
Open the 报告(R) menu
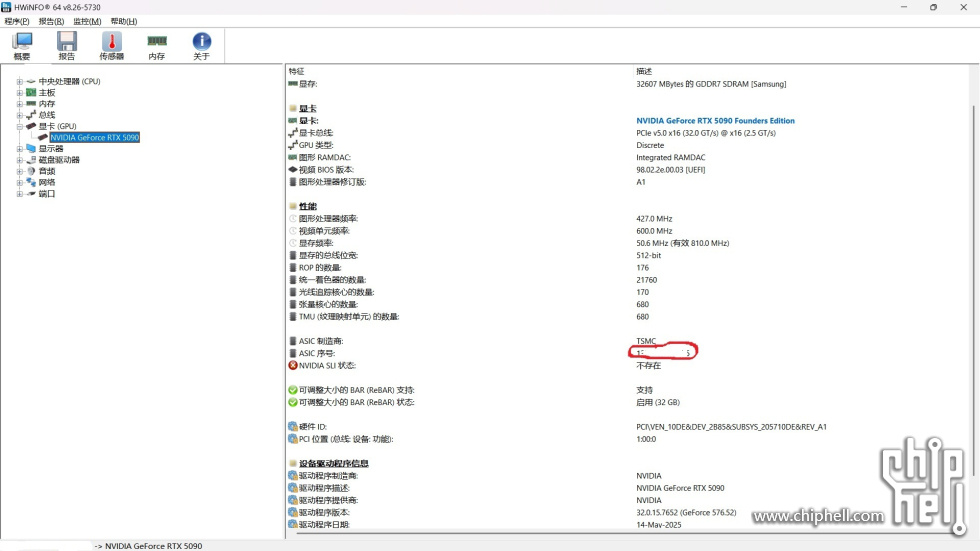coord(51,21)
